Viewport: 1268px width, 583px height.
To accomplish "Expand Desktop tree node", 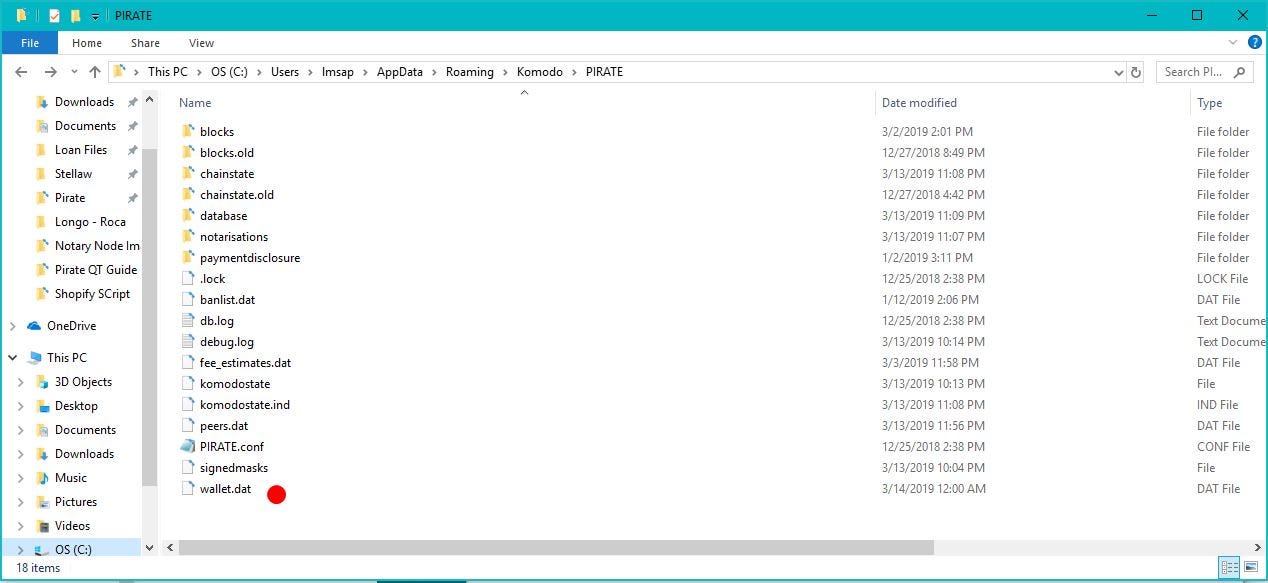I will [21, 406].
